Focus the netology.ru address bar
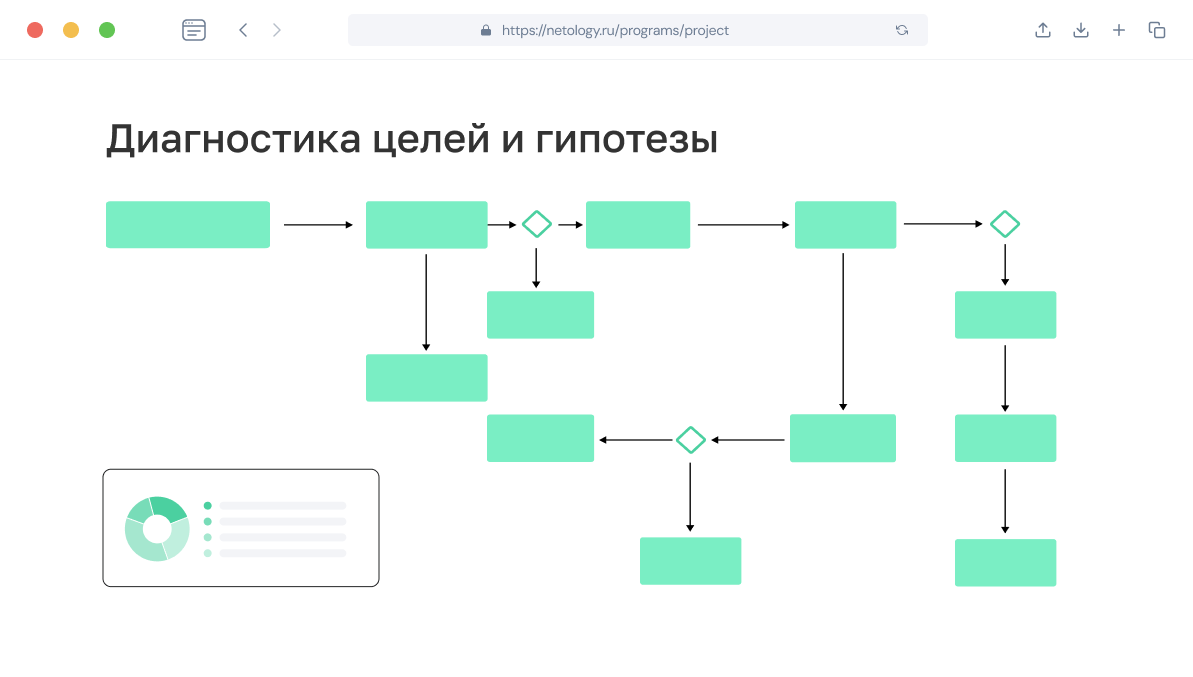The height and width of the screenshot is (677, 1193). click(615, 30)
